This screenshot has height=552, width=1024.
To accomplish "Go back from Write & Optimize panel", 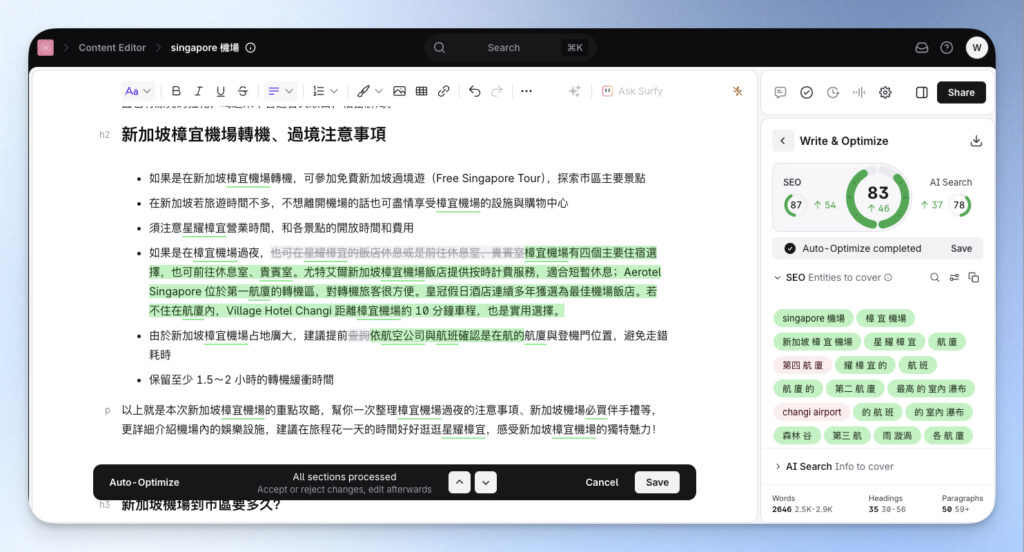I will pyautogui.click(x=782, y=140).
